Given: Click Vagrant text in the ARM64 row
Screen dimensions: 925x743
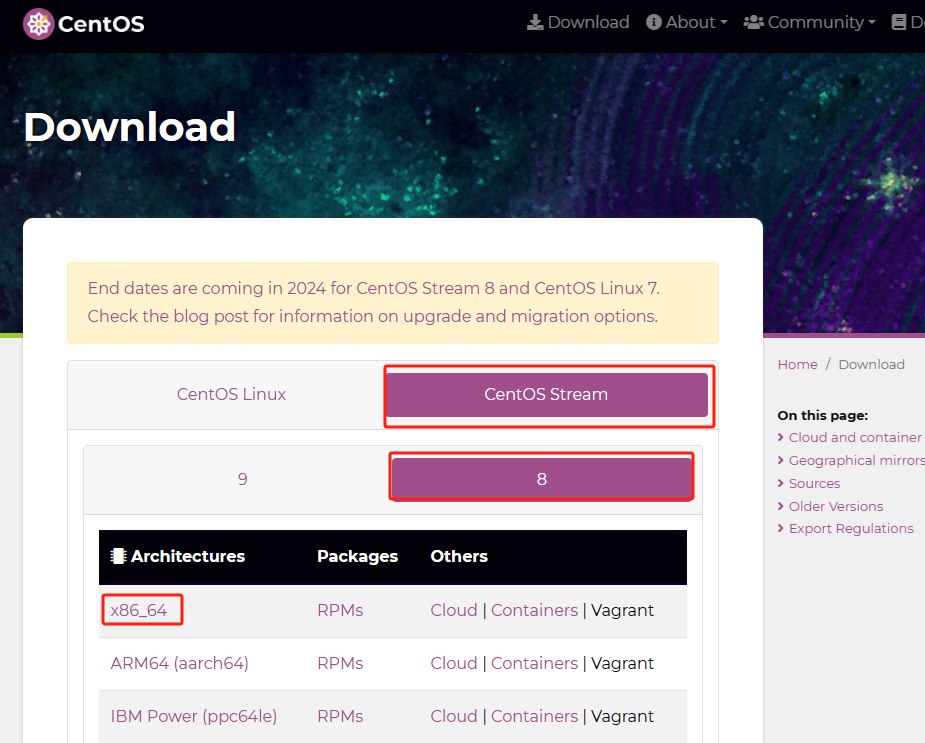Looking at the screenshot, I should point(622,663).
